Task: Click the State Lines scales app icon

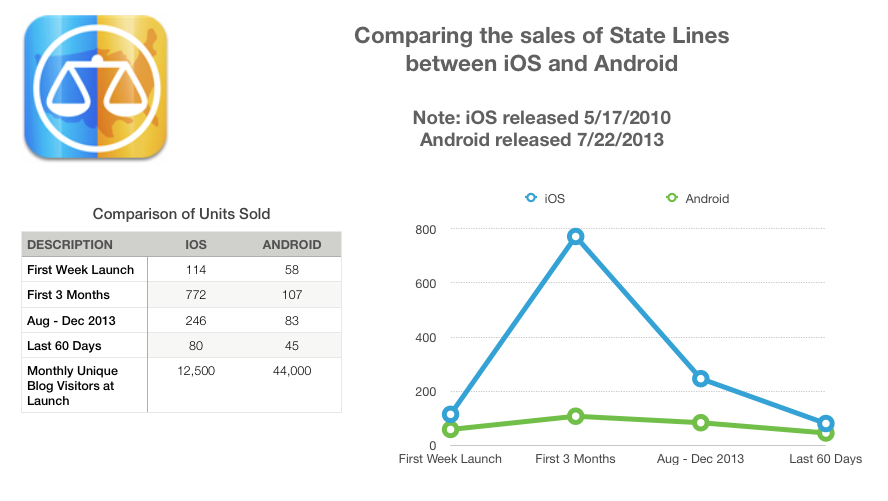Action: click(x=96, y=90)
